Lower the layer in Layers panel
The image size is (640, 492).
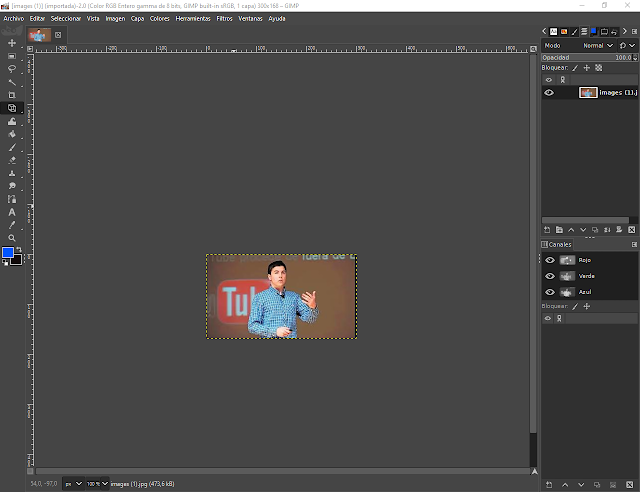583,230
